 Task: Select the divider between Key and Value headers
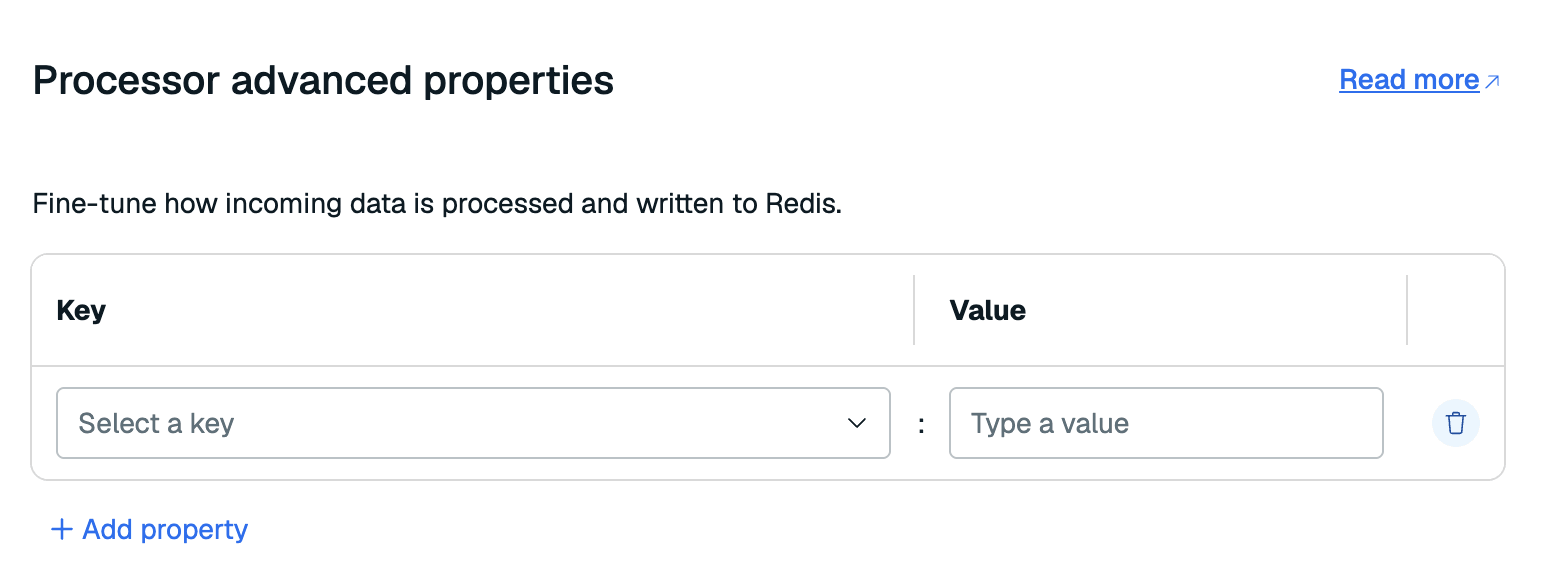(914, 310)
